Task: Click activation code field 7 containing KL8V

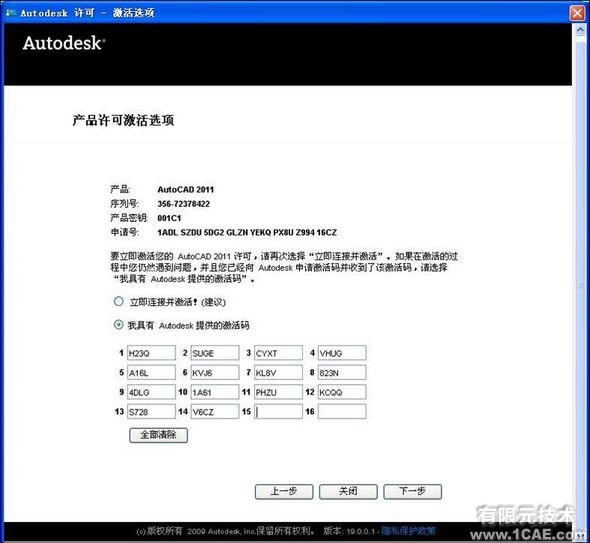Action: 278,373
